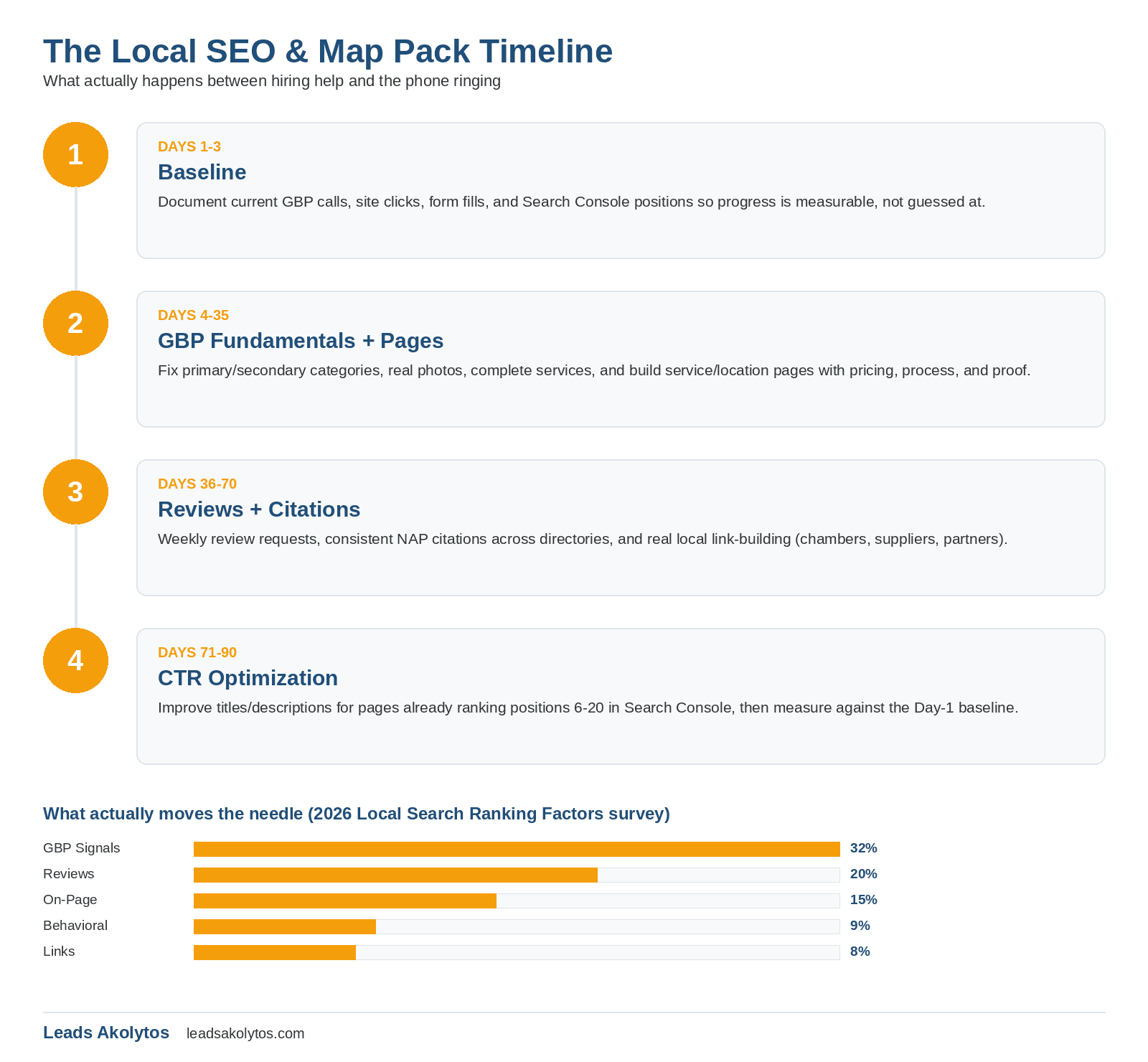Click the 'DAYS 71-90' label

pyautogui.click(x=197, y=652)
